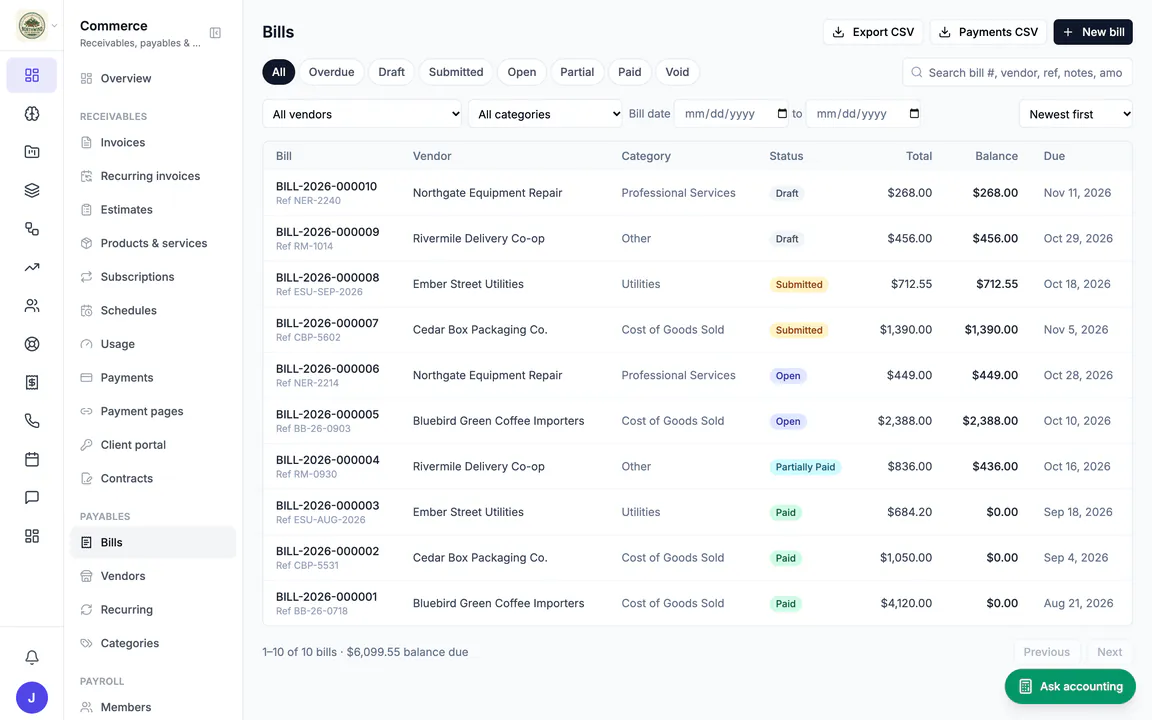Click Export CSV button
This screenshot has height=720, width=1152.
(873, 32)
